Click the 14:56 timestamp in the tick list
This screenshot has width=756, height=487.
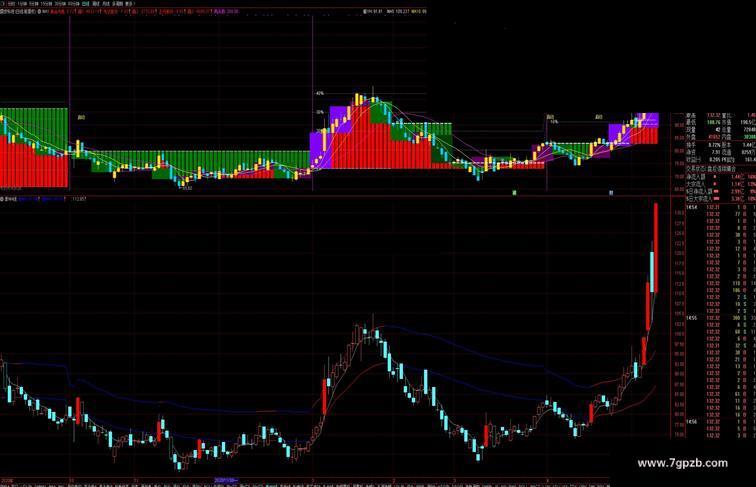[691, 422]
